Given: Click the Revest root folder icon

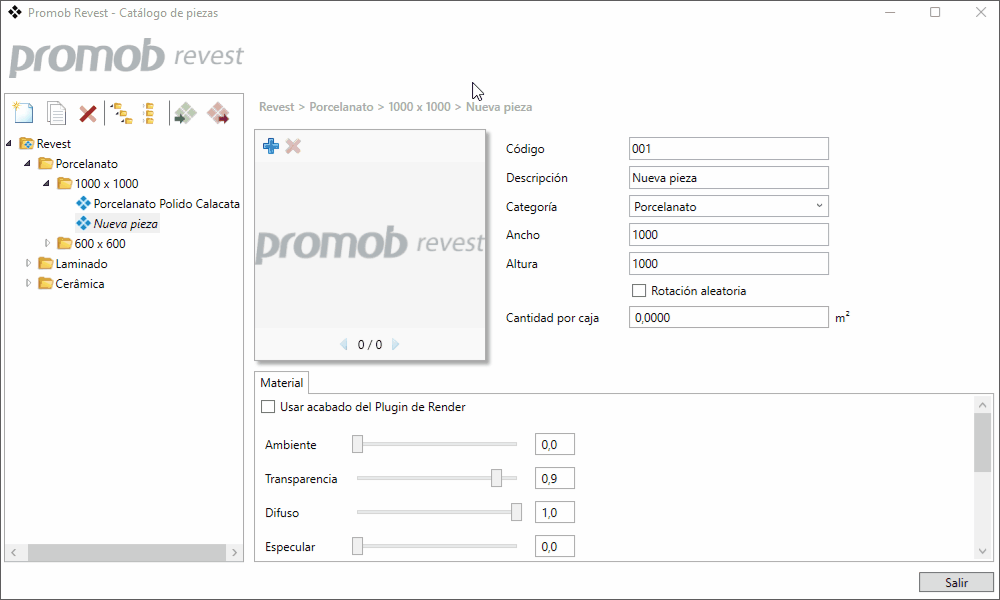Looking at the screenshot, I should [x=27, y=143].
